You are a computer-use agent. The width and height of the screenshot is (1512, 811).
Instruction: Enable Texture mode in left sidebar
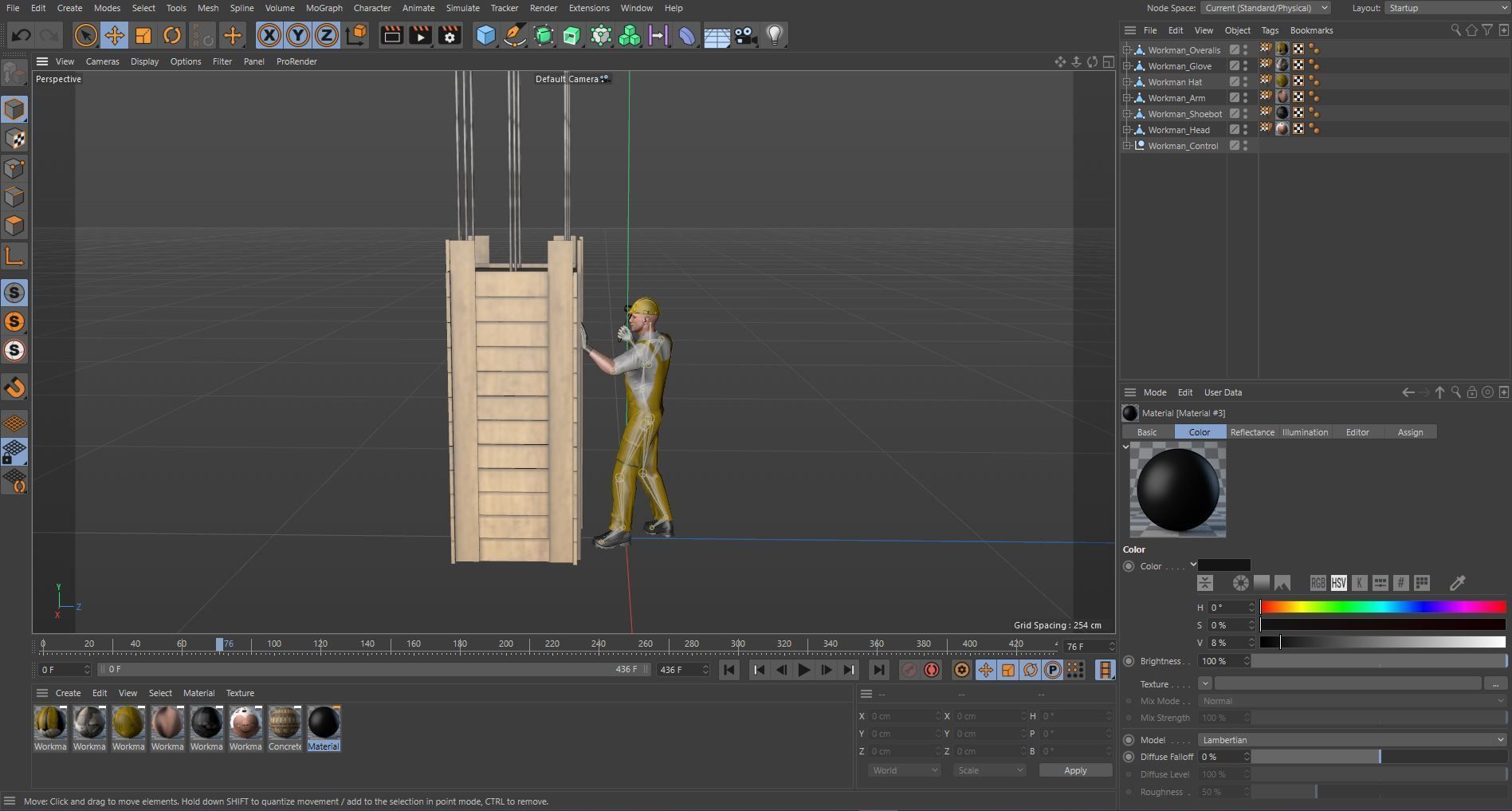[14, 139]
